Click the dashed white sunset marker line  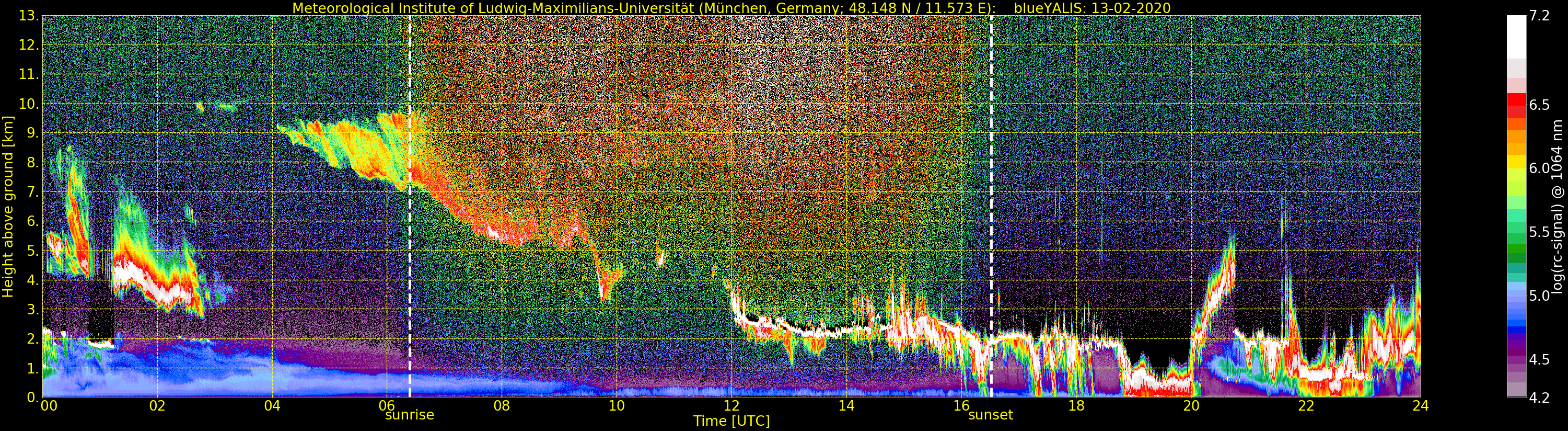(x=991, y=206)
